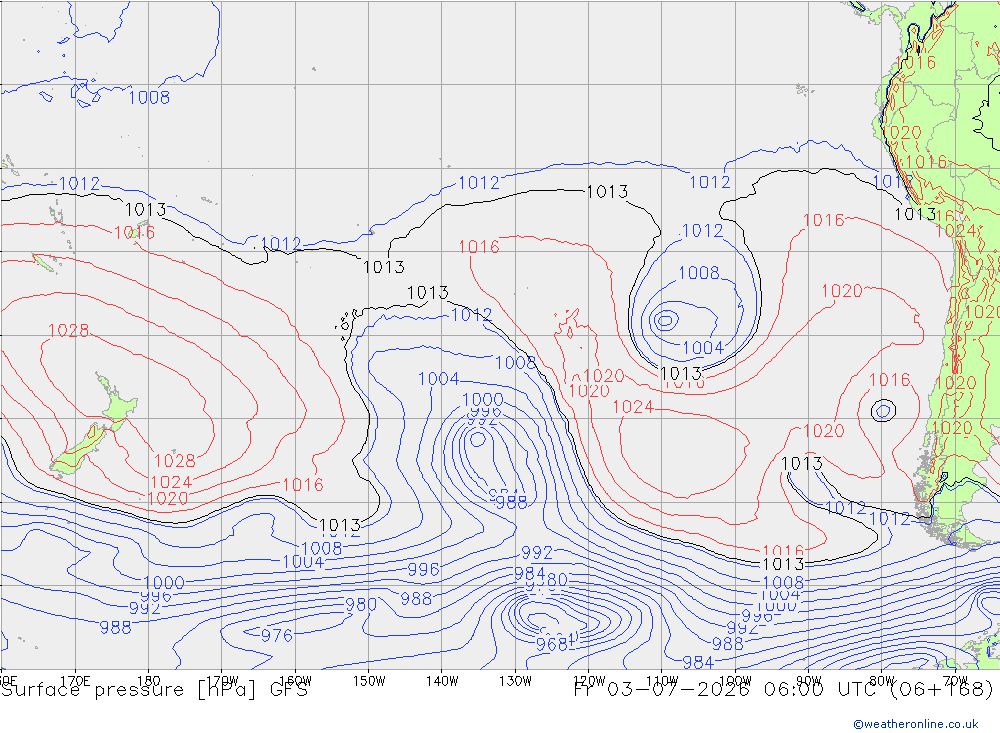The image size is (1000, 733).
Task: Click the 1028 label northwest of New Zealand
Action: click(68, 330)
